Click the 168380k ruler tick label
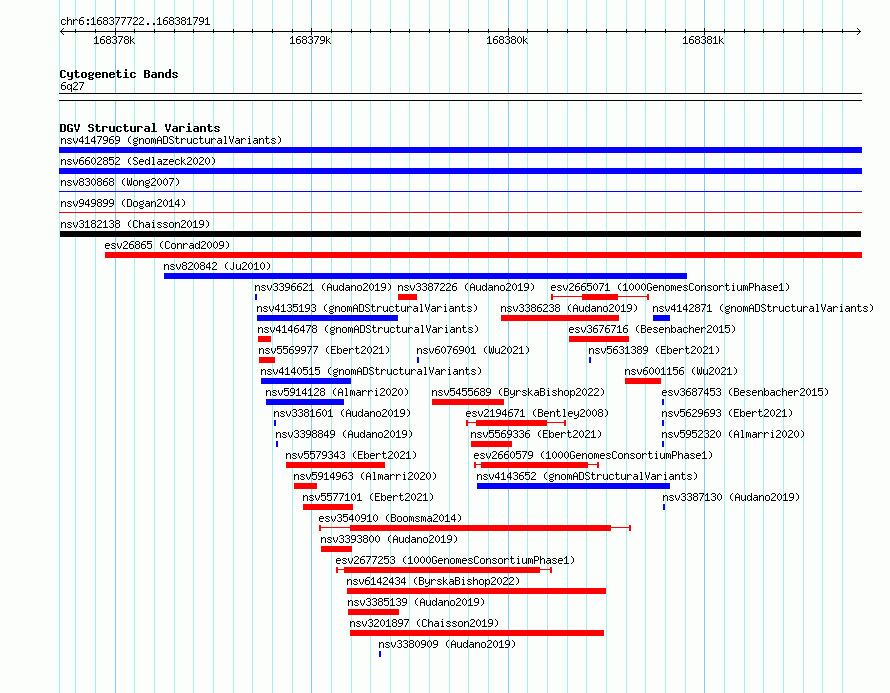The width and height of the screenshot is (890, 693). pos(507,40)
